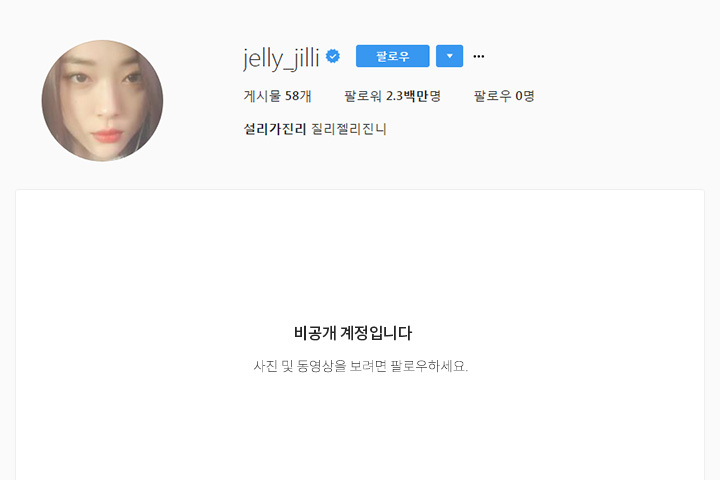The width and height of the screenshot is (720, 480).
Task: Click the 2.3백만명 follower count
Action: [x=413, y=96]
